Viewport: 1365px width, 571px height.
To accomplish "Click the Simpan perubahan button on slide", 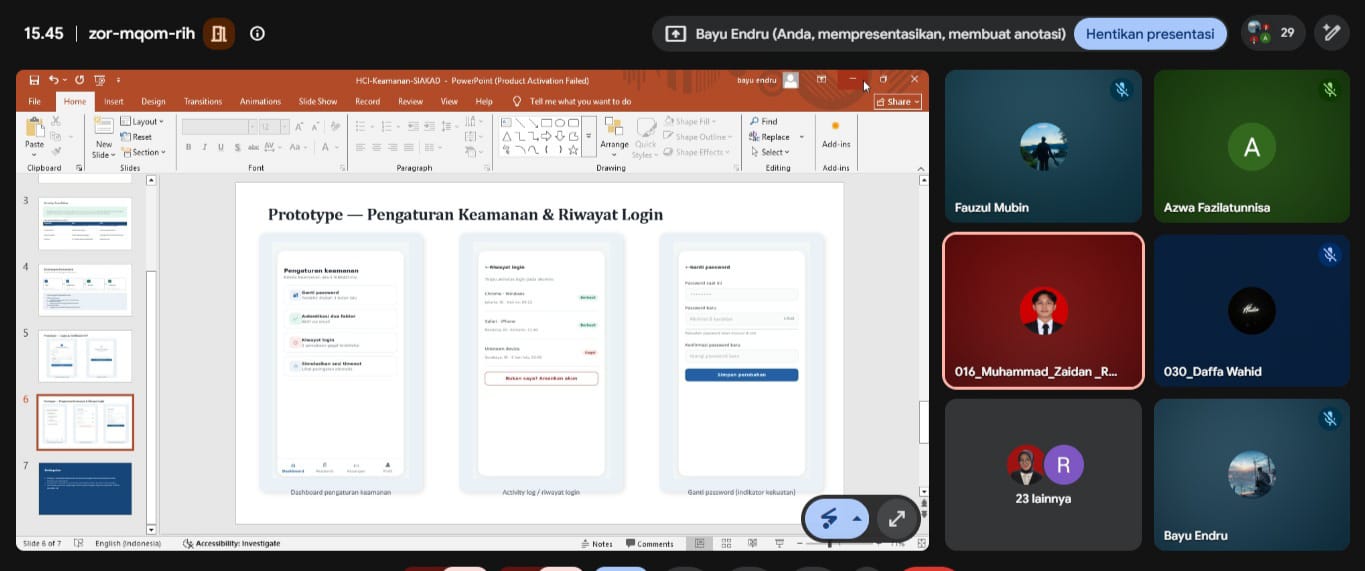I will click(741, 374).
